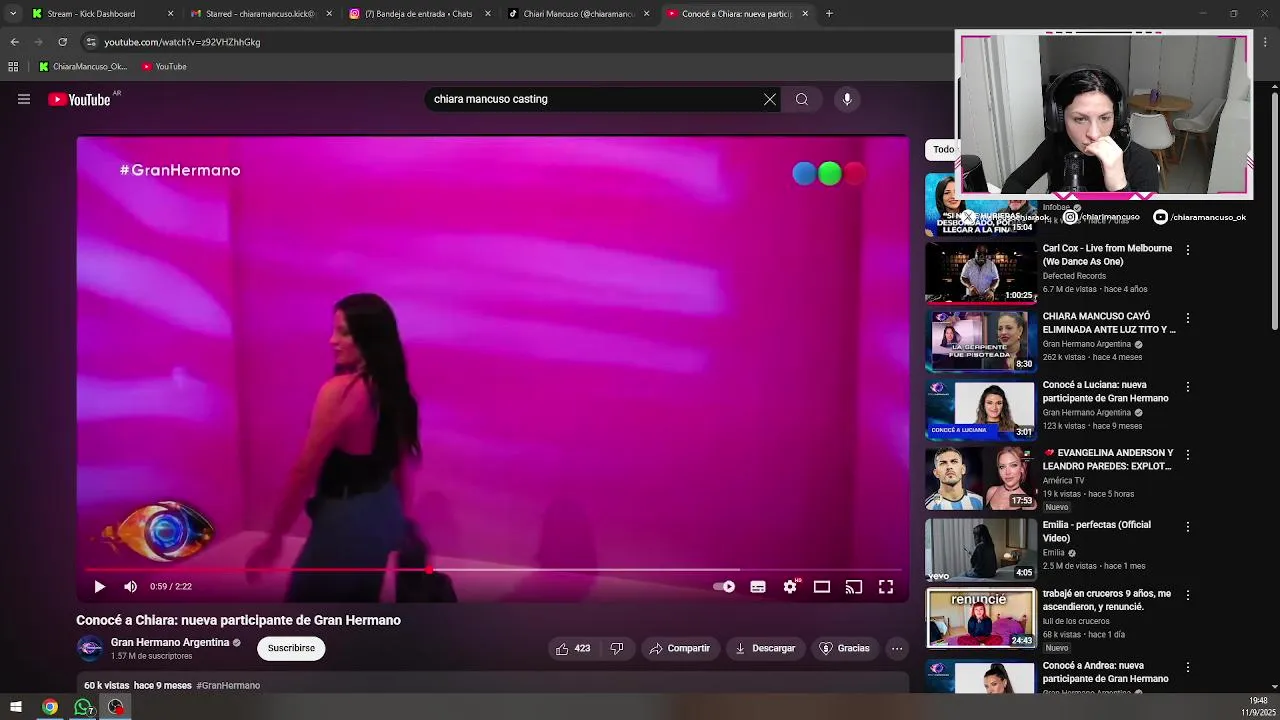Screen dimensions: 1280x720
Task: Send thanks with Gracias button
Action: (x=845, y=648)
